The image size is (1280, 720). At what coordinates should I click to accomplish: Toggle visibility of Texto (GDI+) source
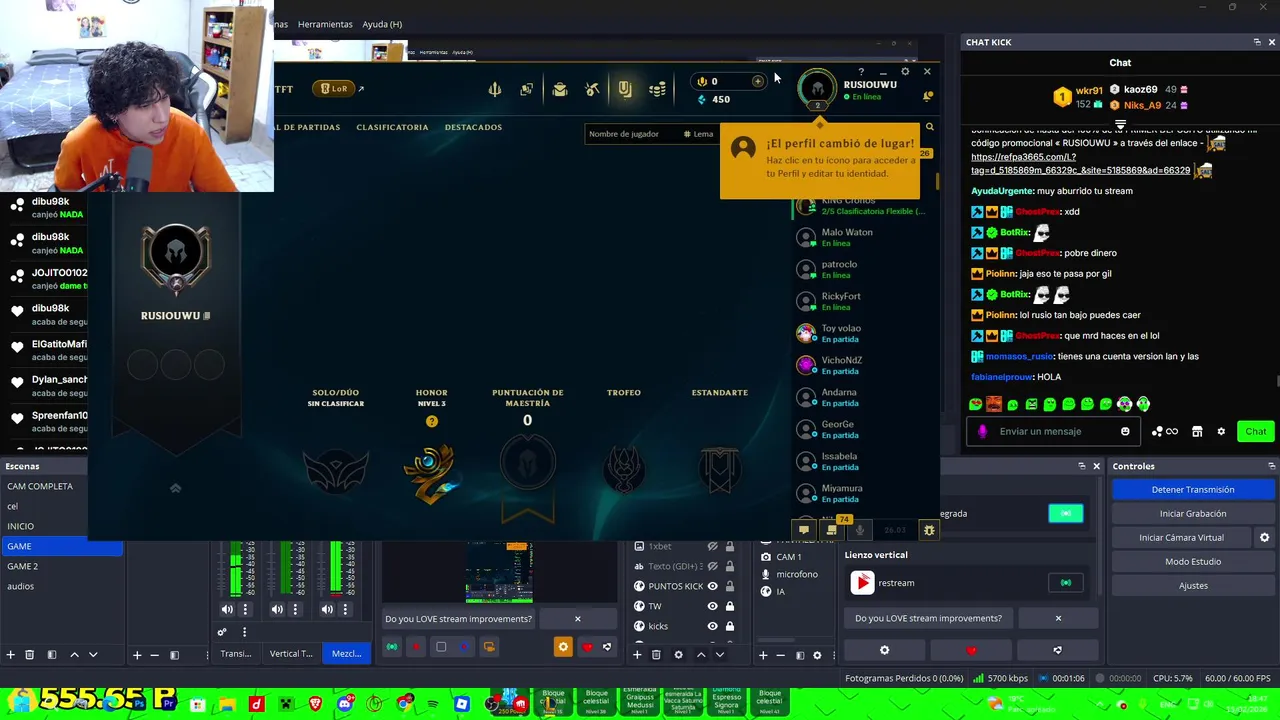point(713,566)
